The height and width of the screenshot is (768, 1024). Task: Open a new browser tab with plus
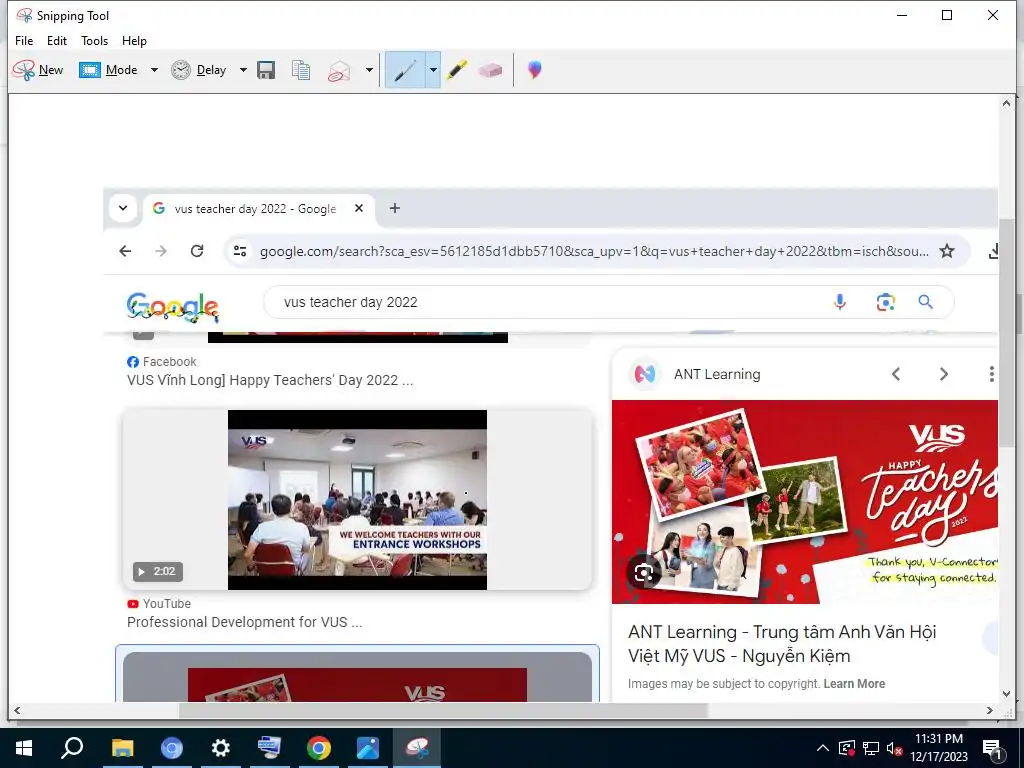(x=394, y=208)
